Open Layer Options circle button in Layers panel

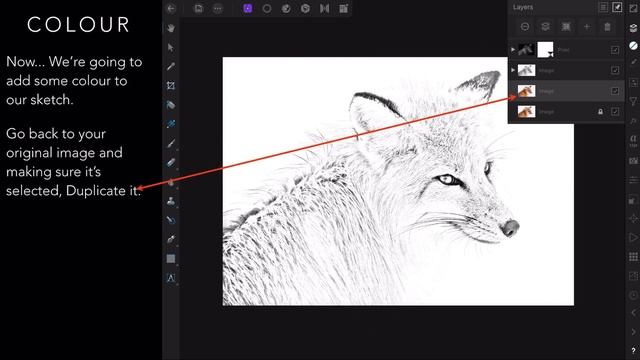[525, 27]
